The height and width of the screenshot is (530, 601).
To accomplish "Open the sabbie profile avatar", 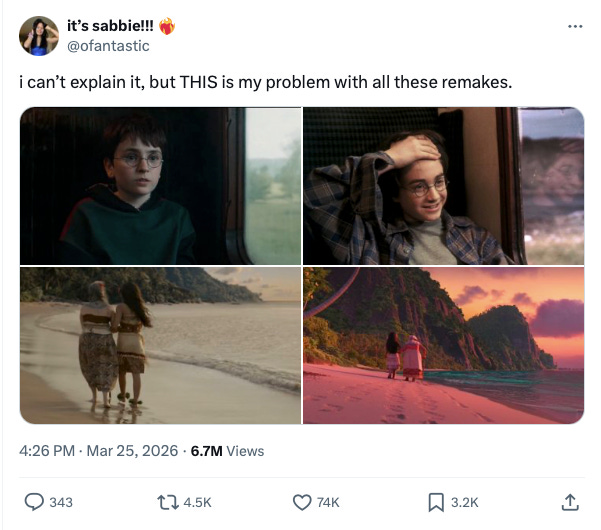I will coord(39,36).
